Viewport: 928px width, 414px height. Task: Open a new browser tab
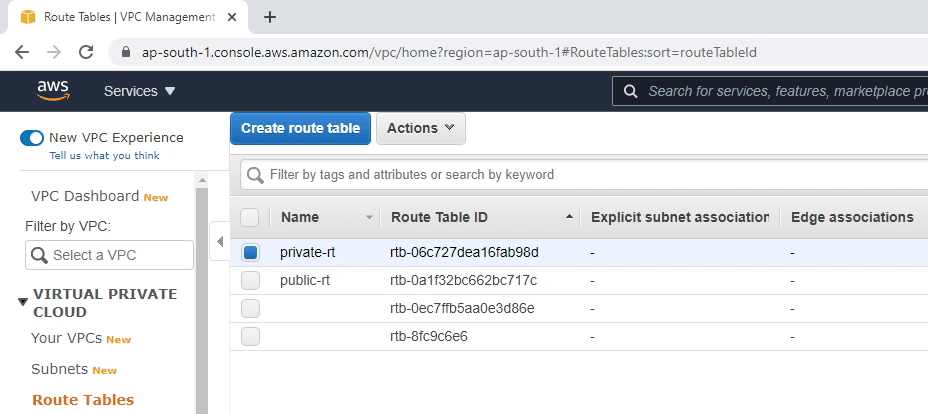coord(269,17)
